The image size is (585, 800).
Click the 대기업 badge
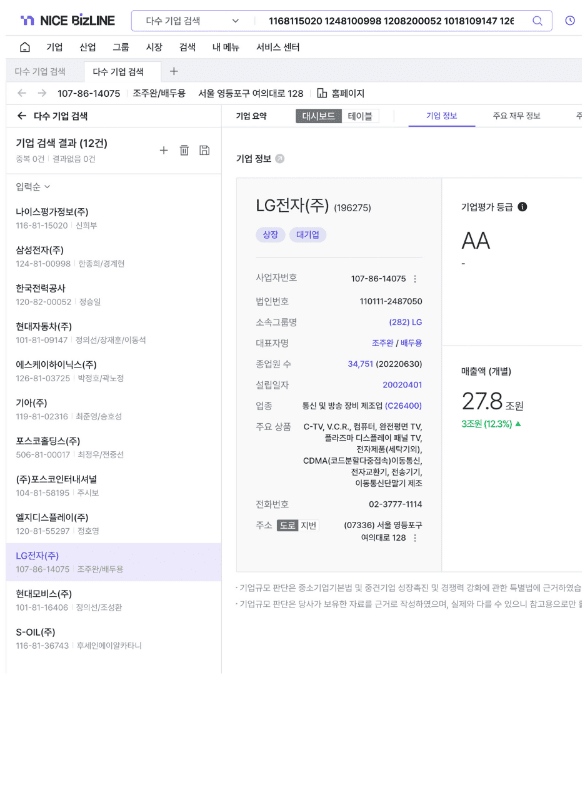tap(308, 235)
